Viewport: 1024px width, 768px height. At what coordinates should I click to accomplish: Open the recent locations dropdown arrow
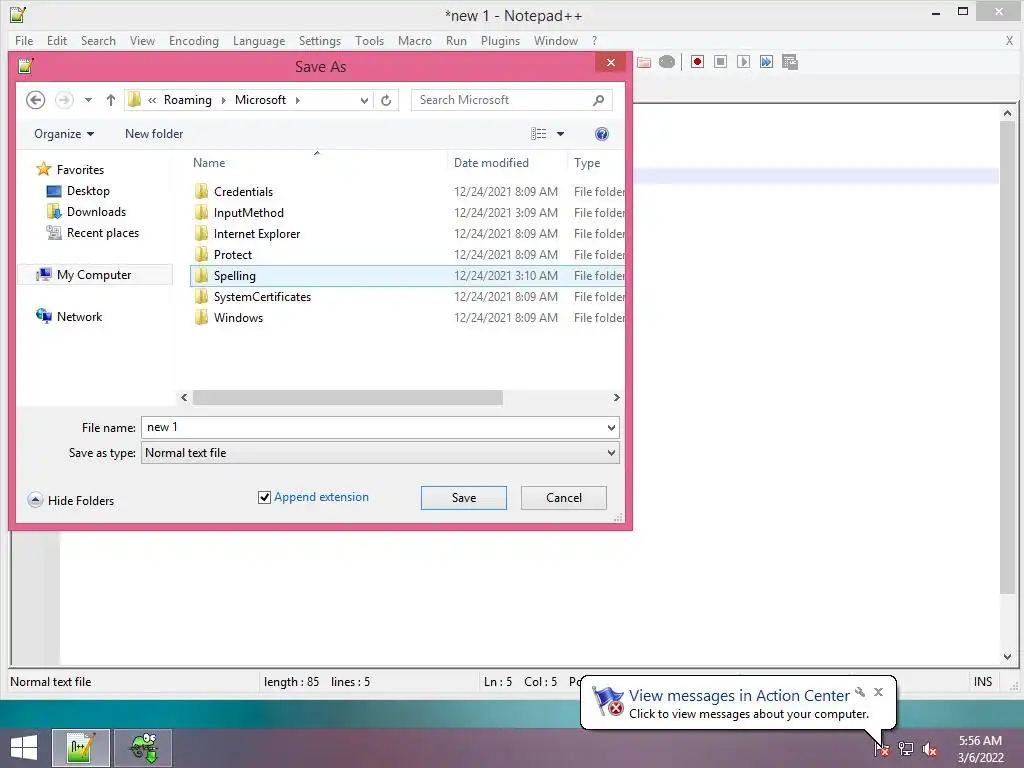88,100
